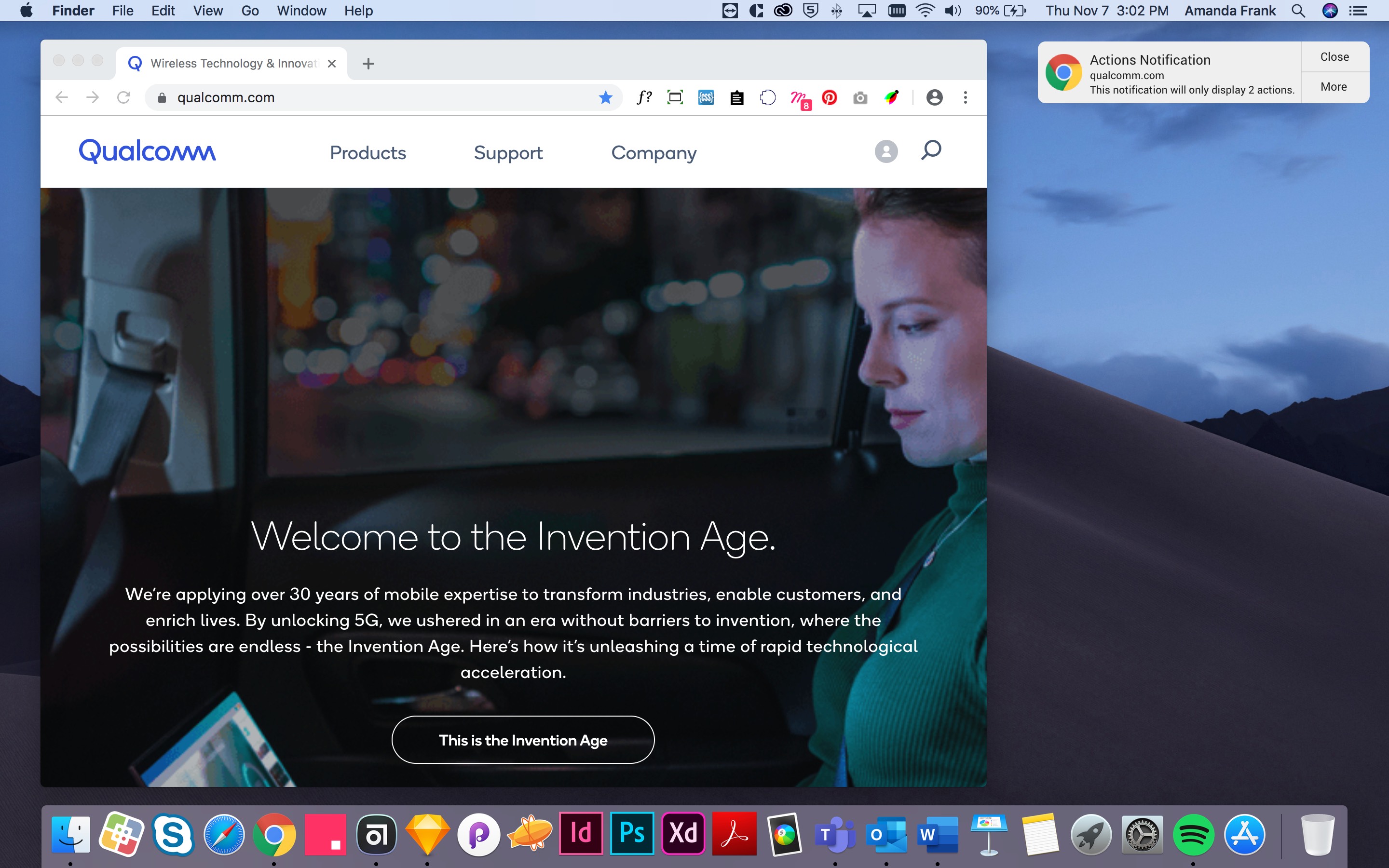Image resolution: width=1389 pixels, height=868 pixels.
Task: Open Photoshop from the dock
Action: (632, 833)
